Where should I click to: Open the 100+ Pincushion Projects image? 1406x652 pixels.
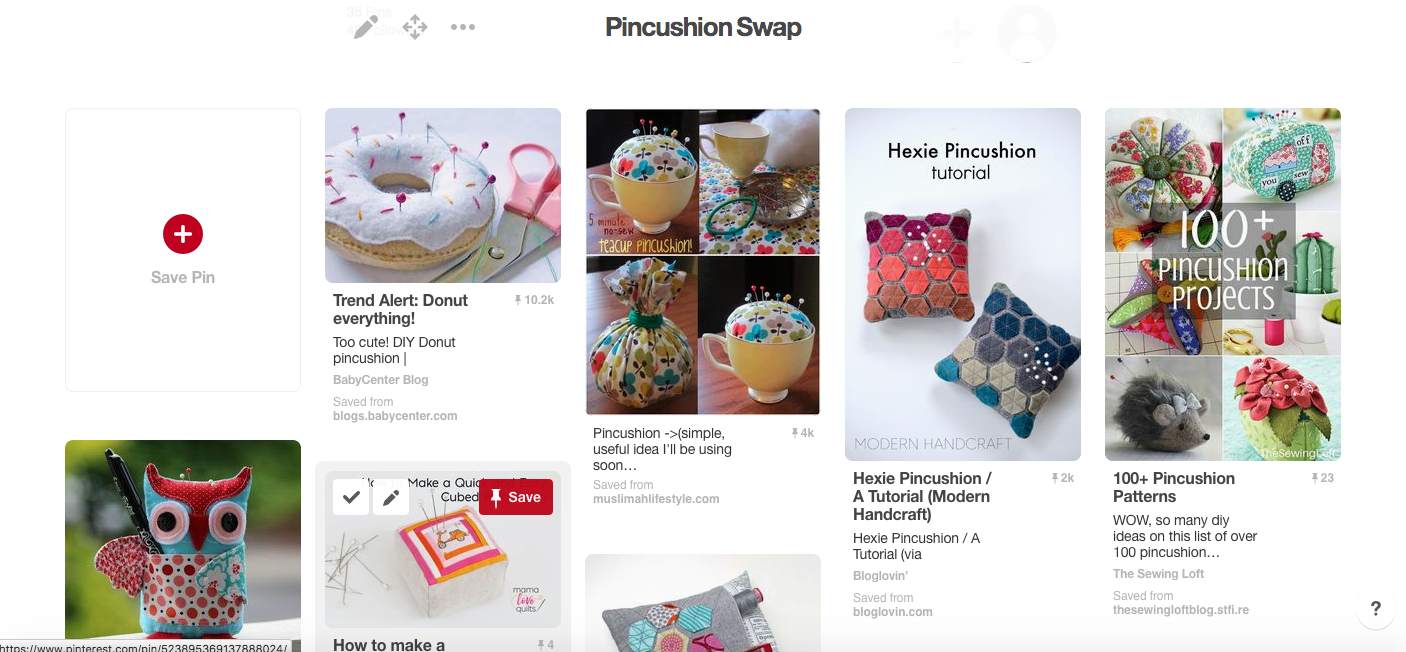pyautogui.click(x=1223, y=284)
